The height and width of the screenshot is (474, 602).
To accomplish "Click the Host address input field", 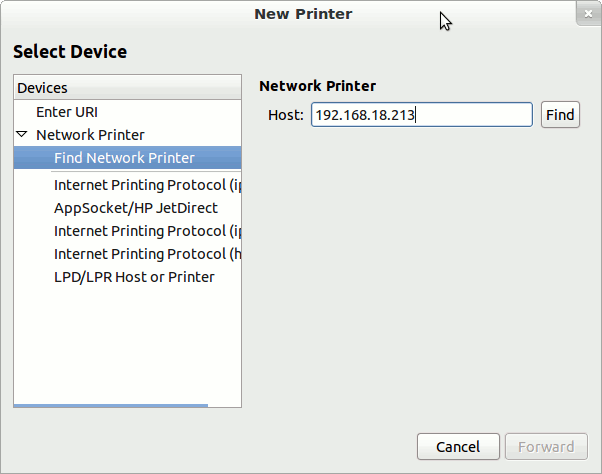I will (421, 115).
